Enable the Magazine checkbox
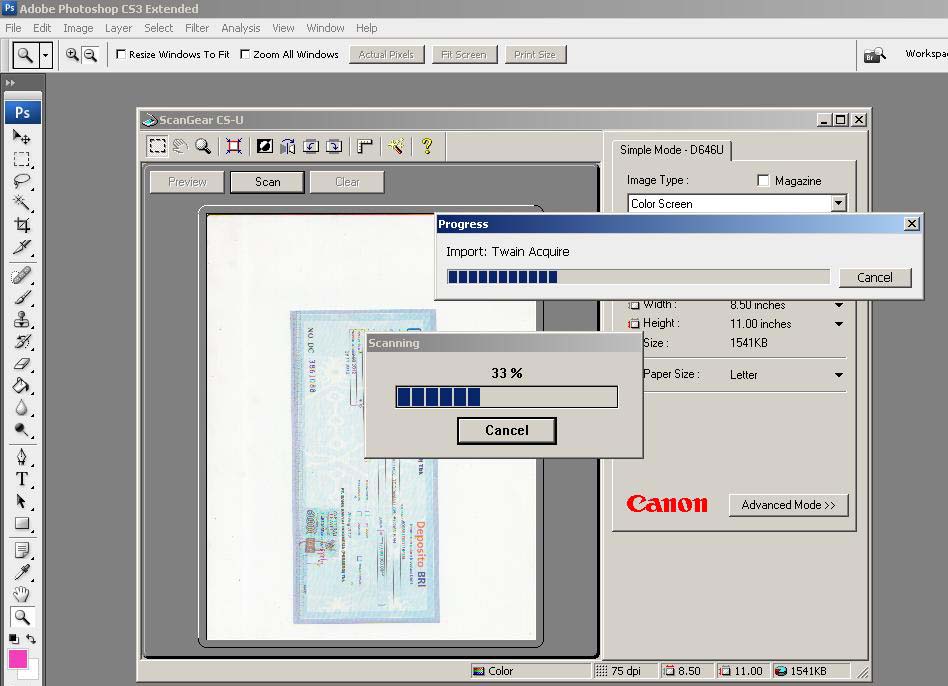The width and height of the screenshot is (948, 686). [763, 180]
